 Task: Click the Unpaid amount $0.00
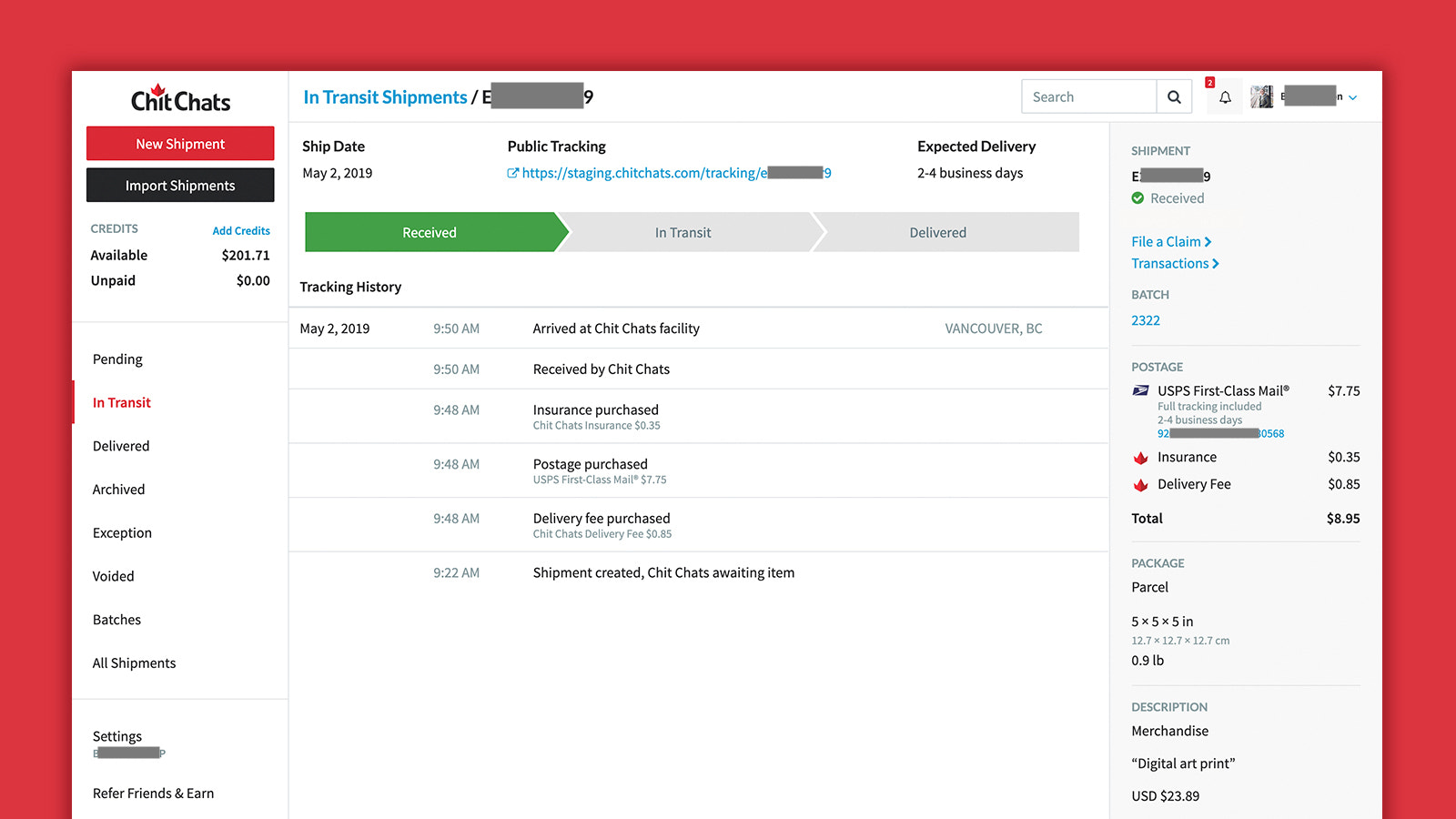tap(253, 281)
